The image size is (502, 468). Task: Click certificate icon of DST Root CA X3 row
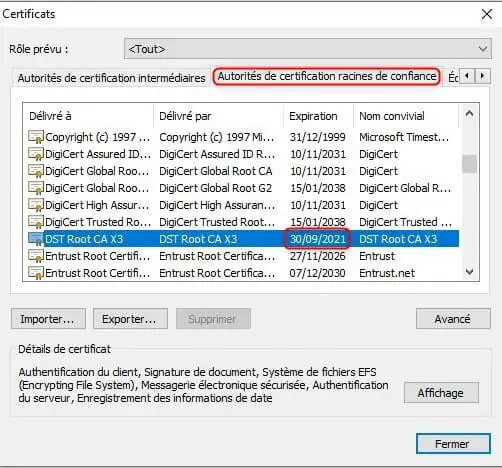pyautogui.click(x=36, y=239)
